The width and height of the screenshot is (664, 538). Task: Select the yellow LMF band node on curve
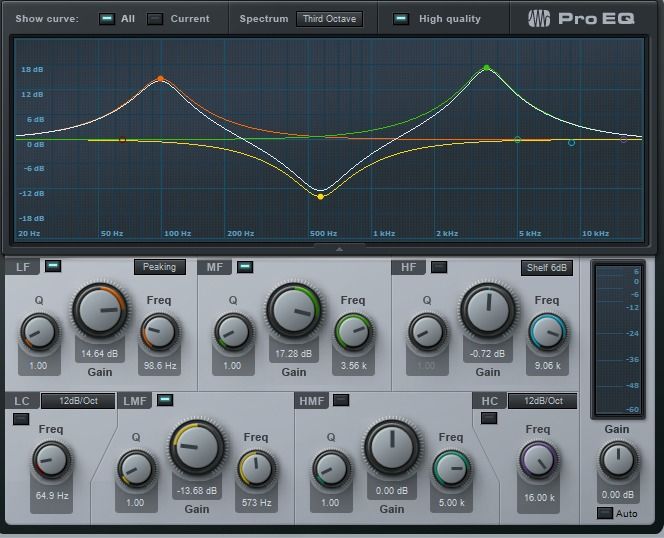pos(321,197)
